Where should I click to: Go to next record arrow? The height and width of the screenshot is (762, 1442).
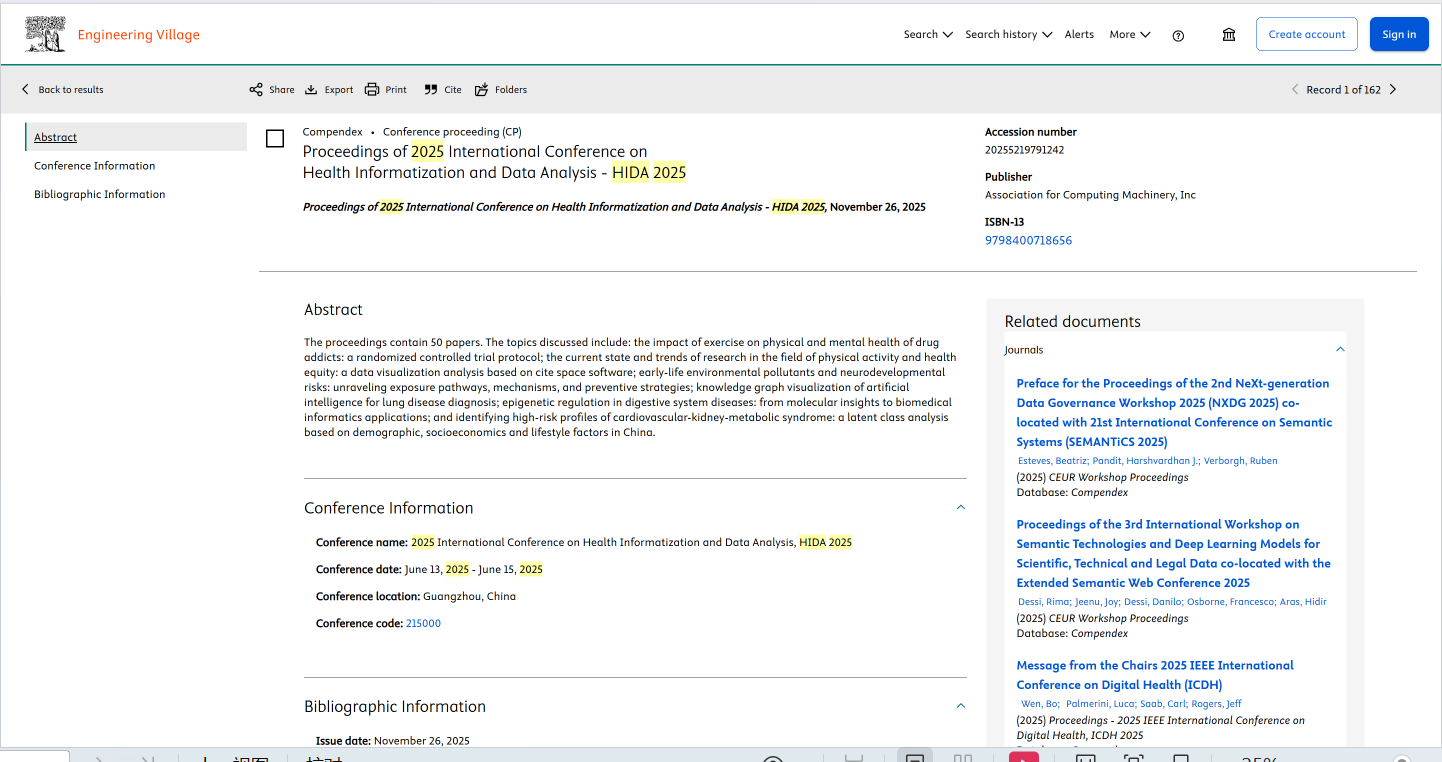point(1393,90)
